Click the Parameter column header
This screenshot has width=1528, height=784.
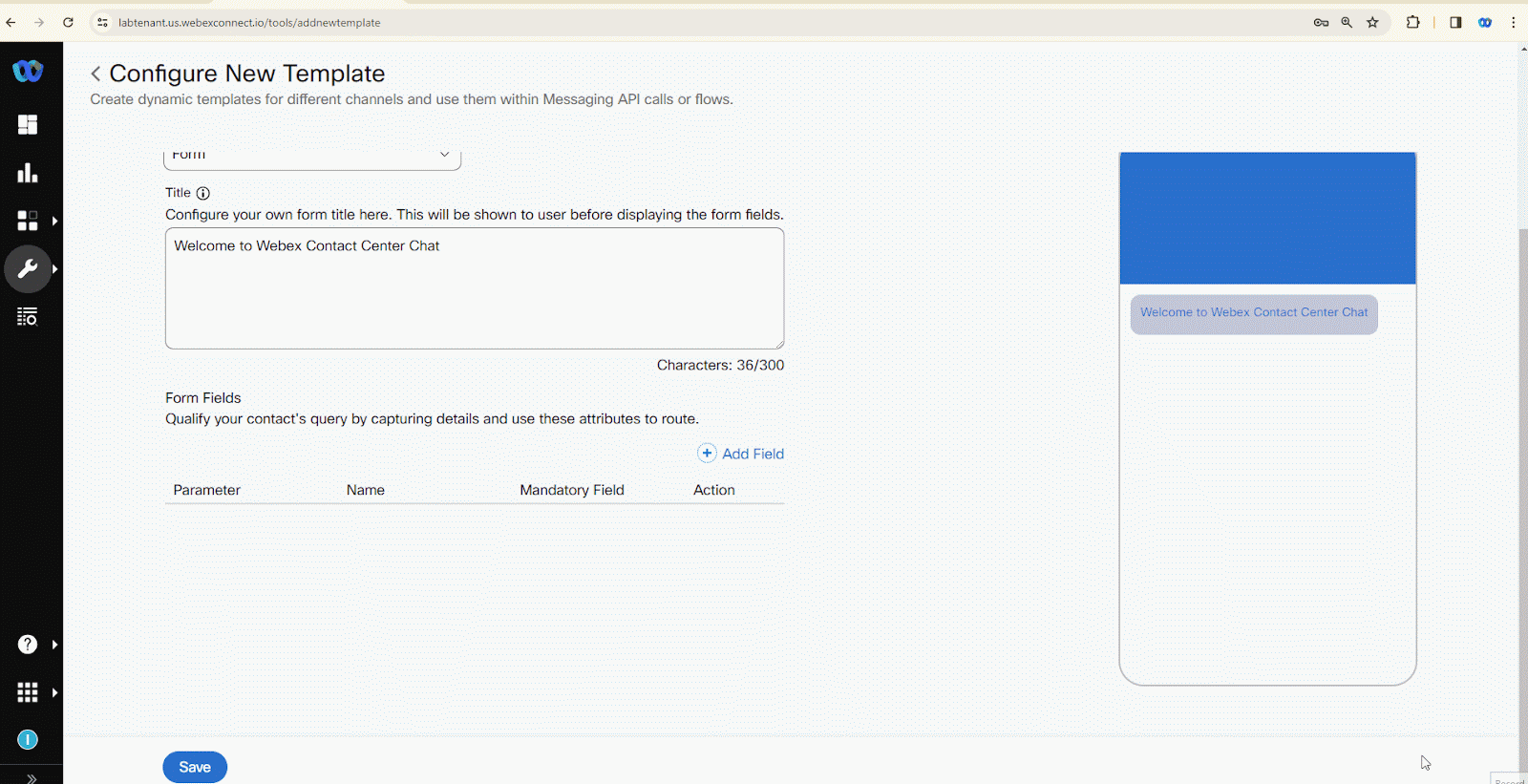[x=206, y=490]
